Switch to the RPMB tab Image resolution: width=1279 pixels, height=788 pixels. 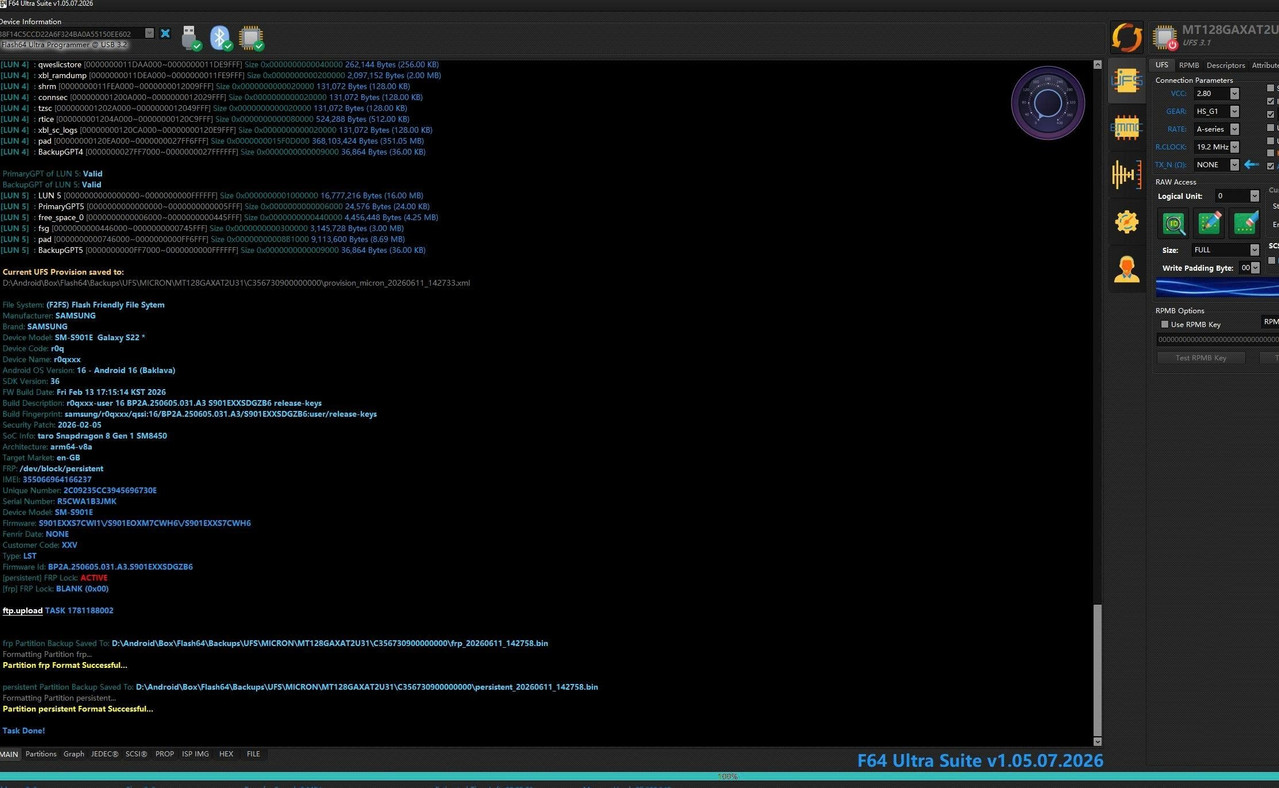[1188, 65]
